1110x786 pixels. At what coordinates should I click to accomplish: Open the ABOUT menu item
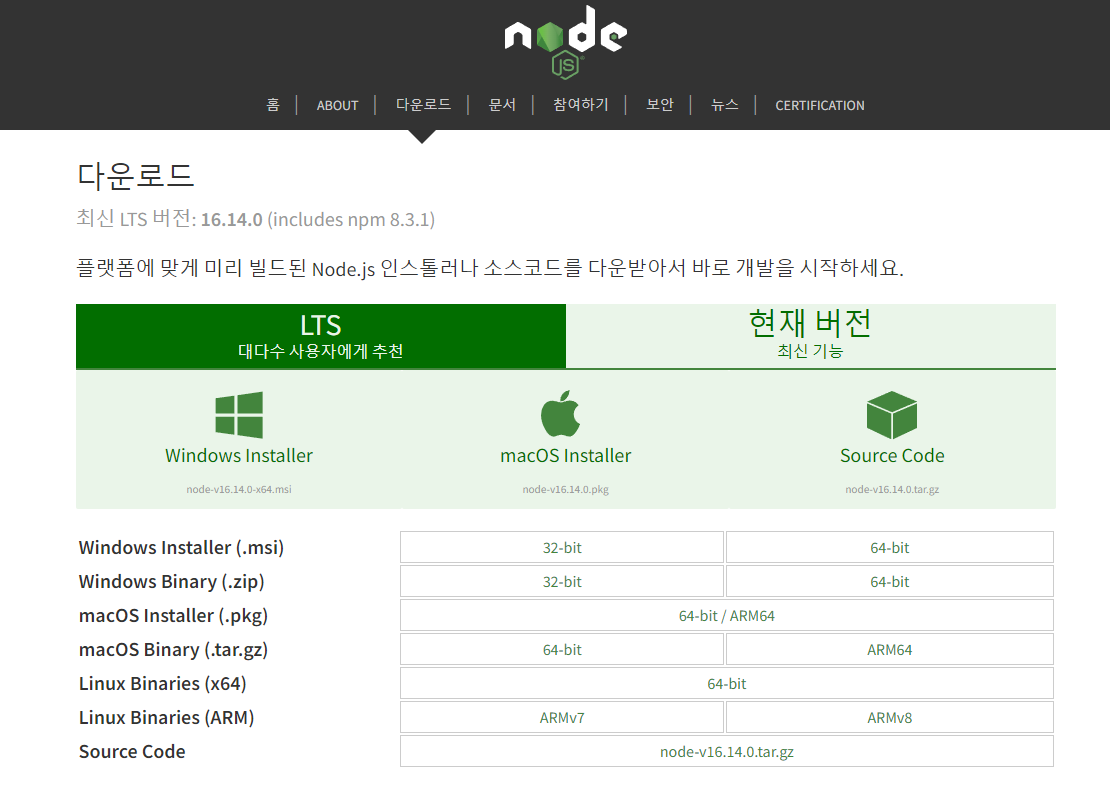pos(337,106)
